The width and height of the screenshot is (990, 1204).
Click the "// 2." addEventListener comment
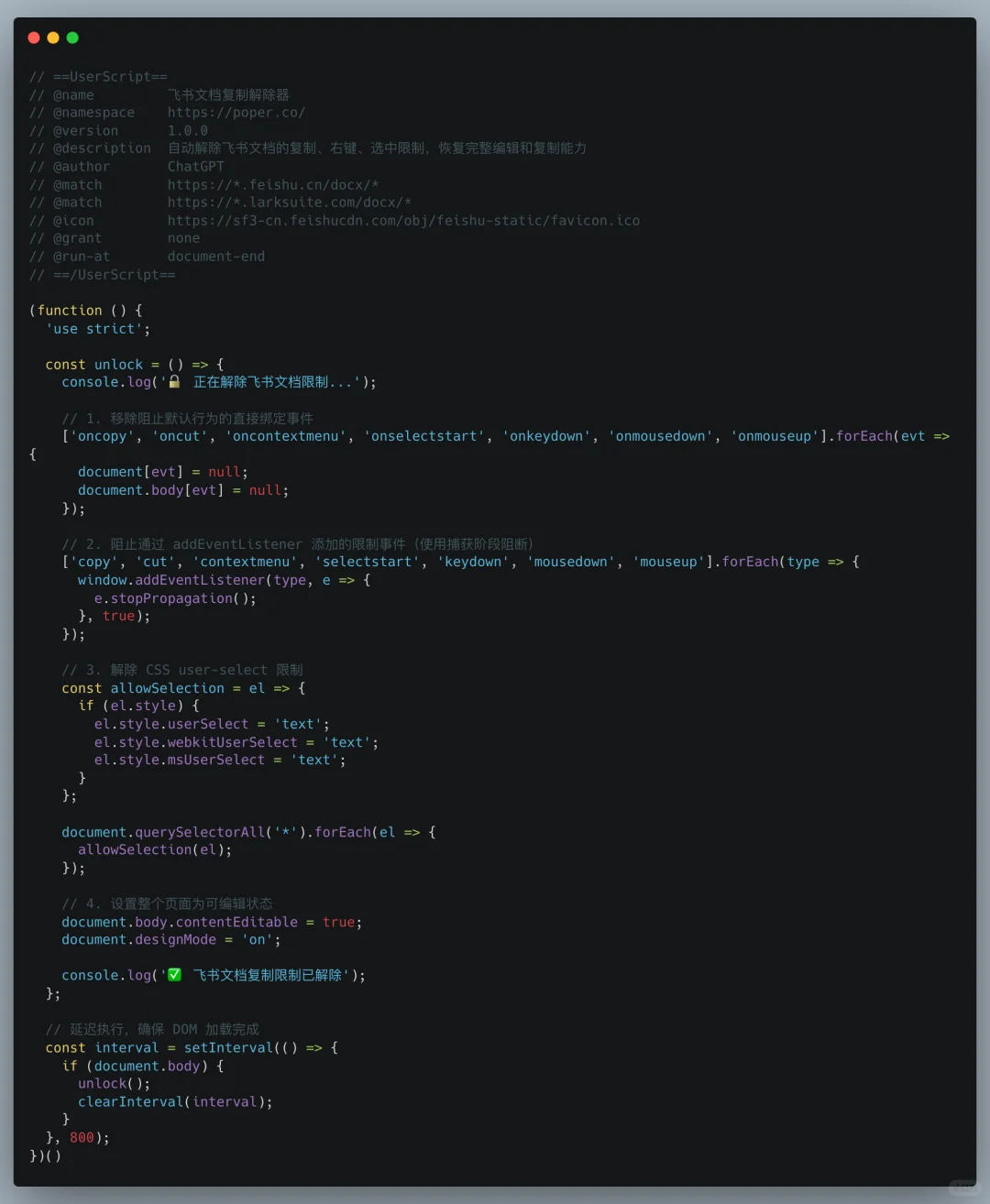(x=298, y=544)
